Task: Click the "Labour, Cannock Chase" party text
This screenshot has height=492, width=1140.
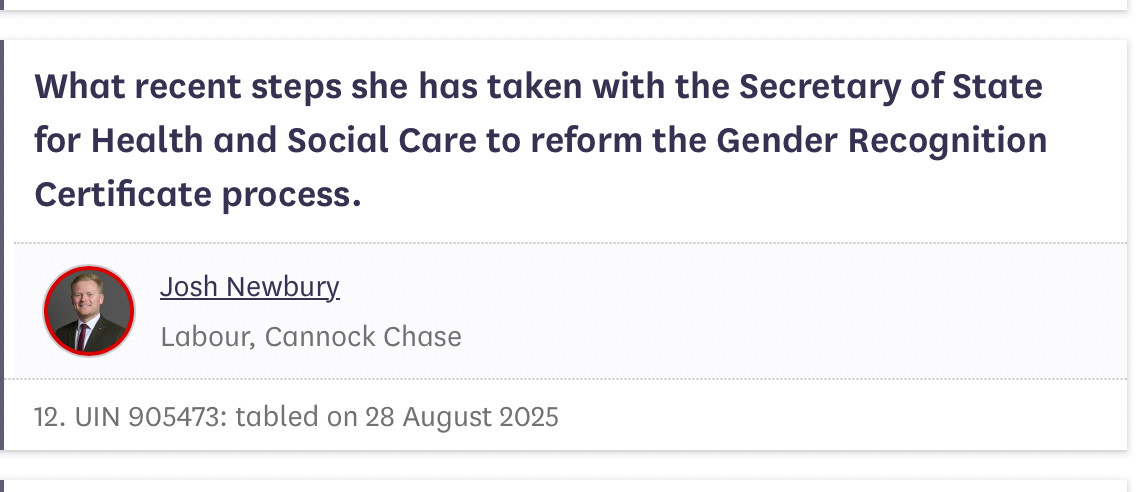Action: coord(311,336)
